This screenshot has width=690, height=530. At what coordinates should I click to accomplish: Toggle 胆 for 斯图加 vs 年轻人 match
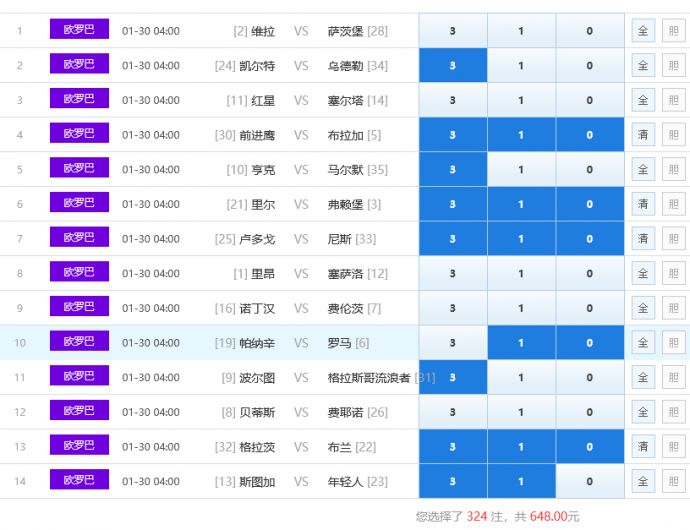[x=673, y=481]
